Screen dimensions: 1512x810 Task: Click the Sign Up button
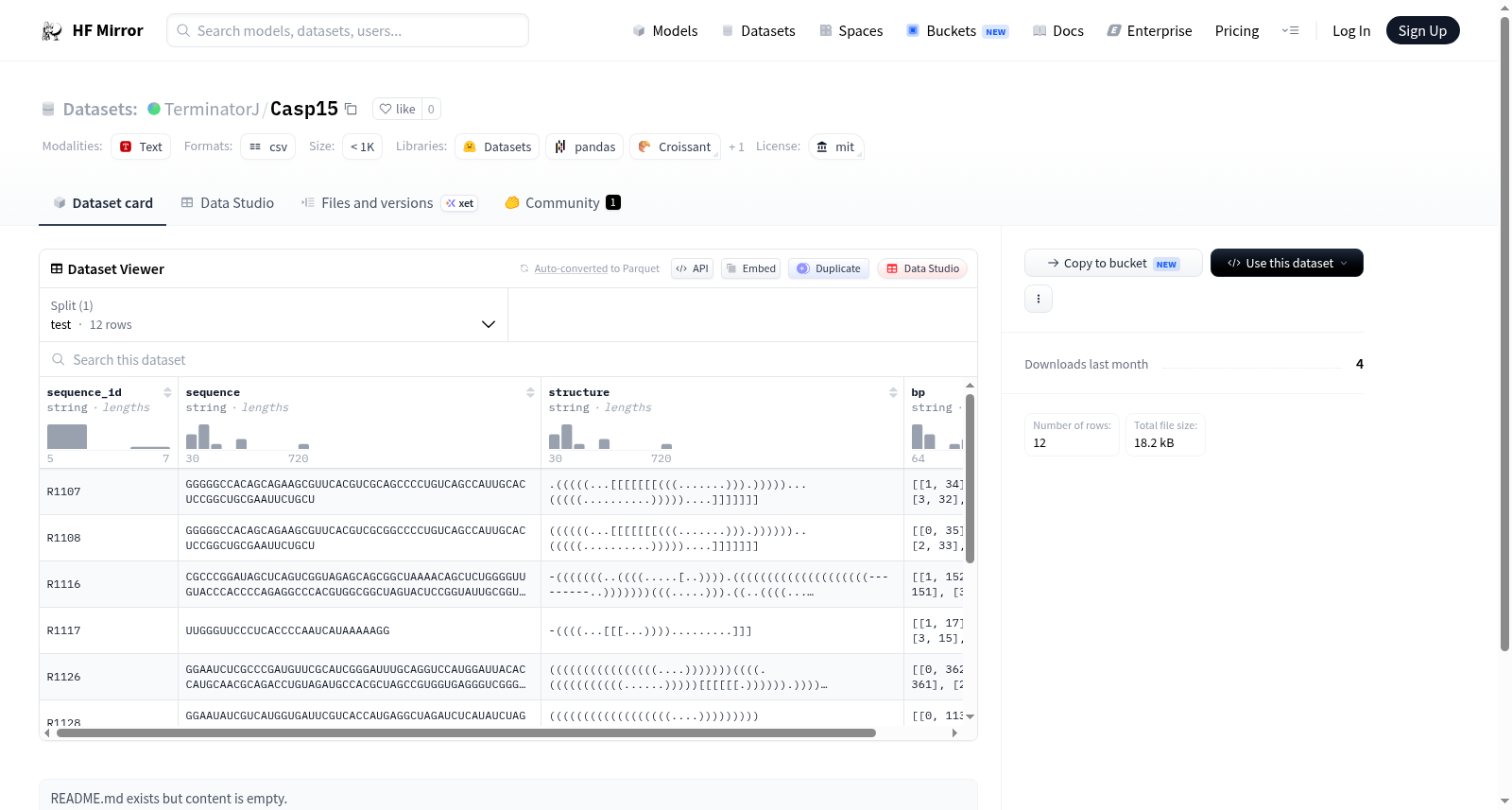pos(1422,31)
